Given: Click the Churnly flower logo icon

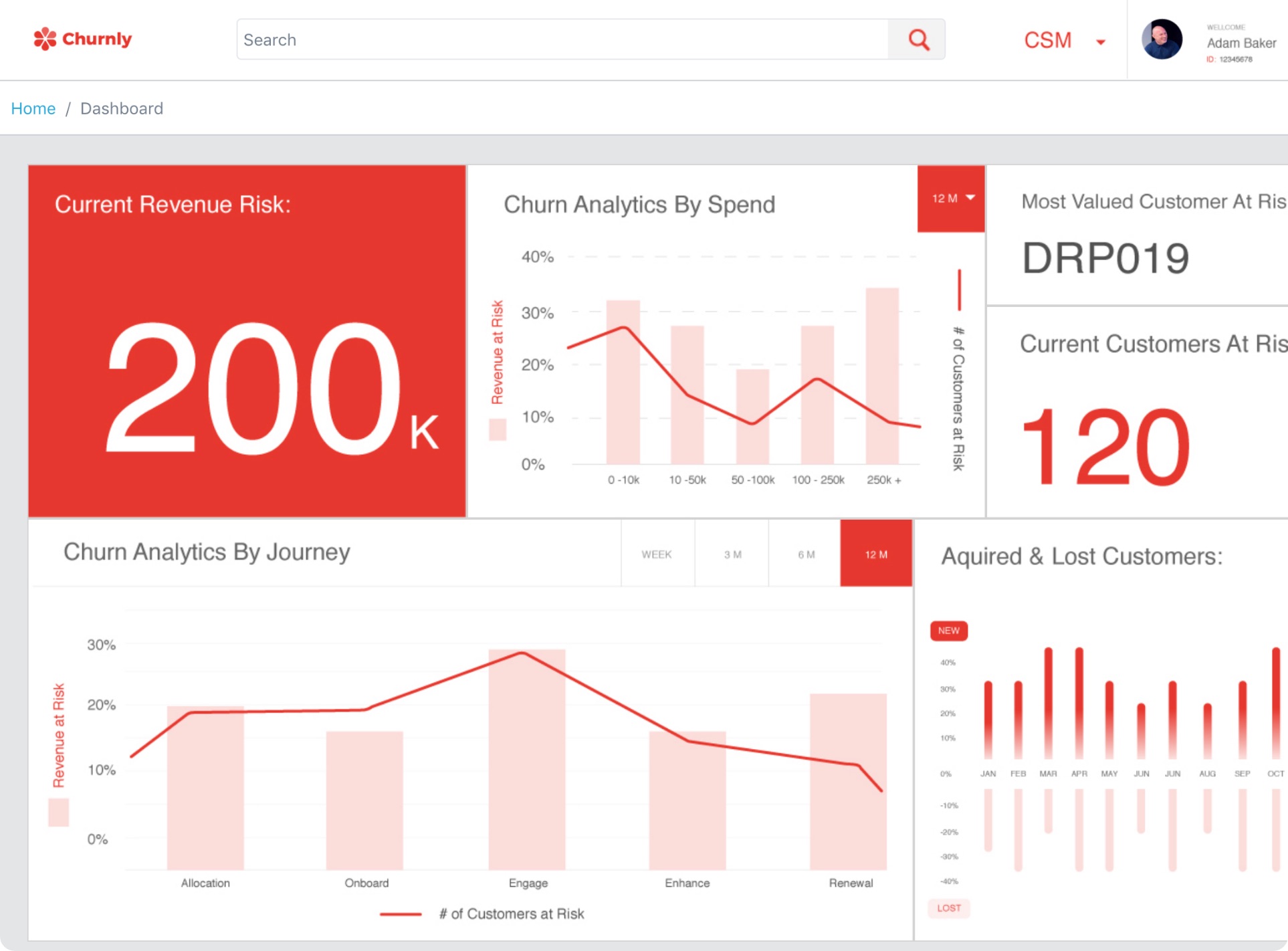Looking at the screenshot, I should click(x=45, y=39).
